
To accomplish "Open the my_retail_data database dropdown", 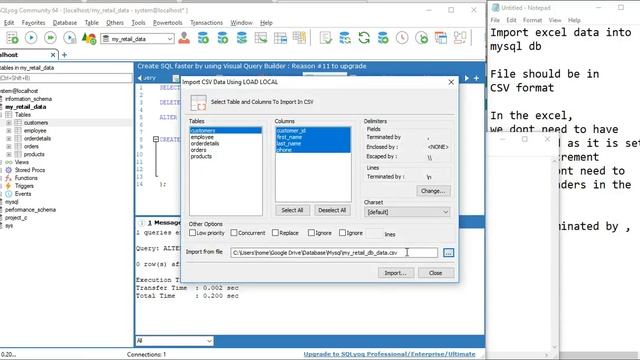I will (x=170, y=39).
